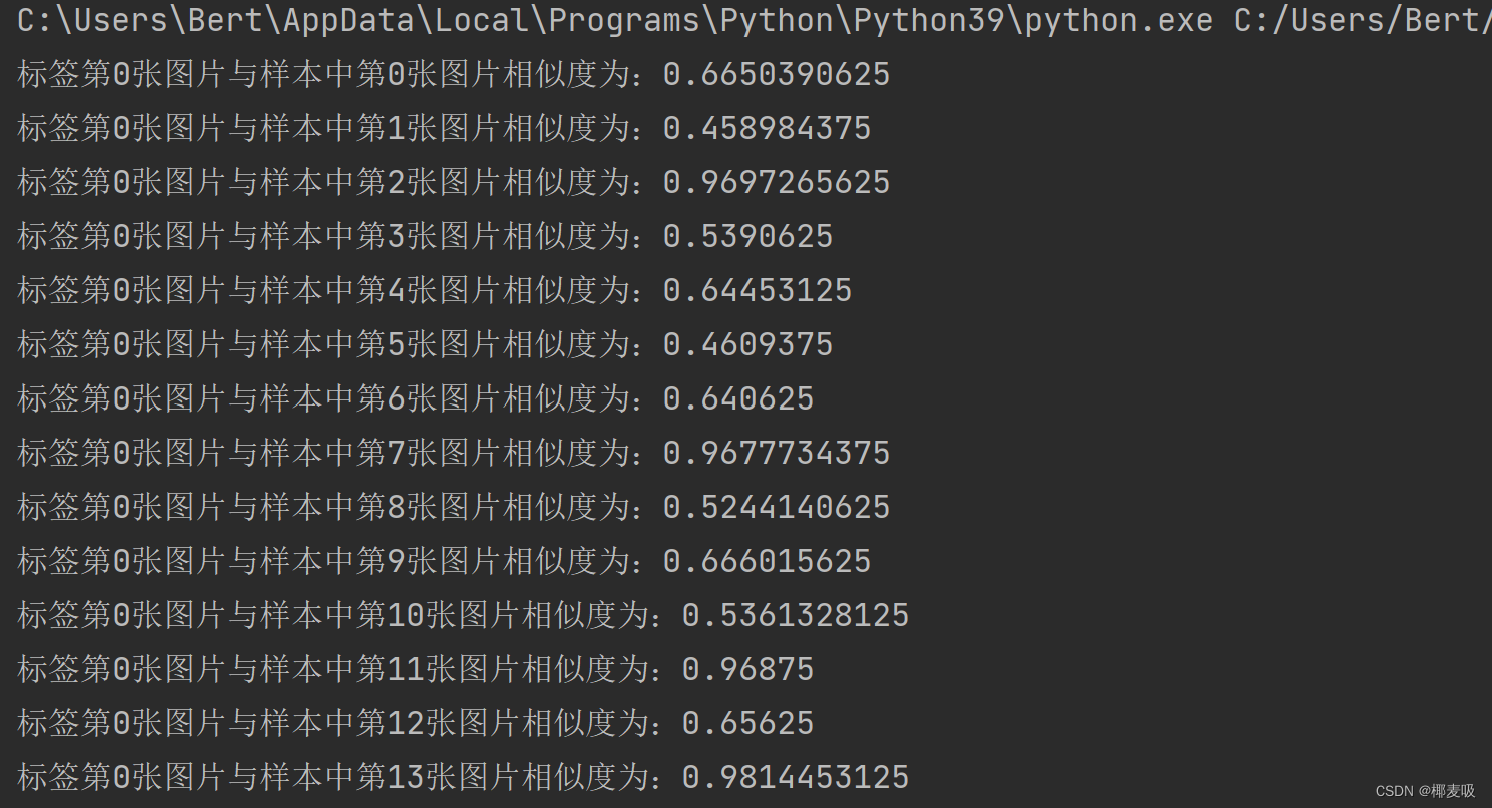Image resolution: width=1492 pixels, height=808 pixels.
Task: Select the line for sample image 10 similarity 0.5361328125
Action: click(x=463, y=614)
